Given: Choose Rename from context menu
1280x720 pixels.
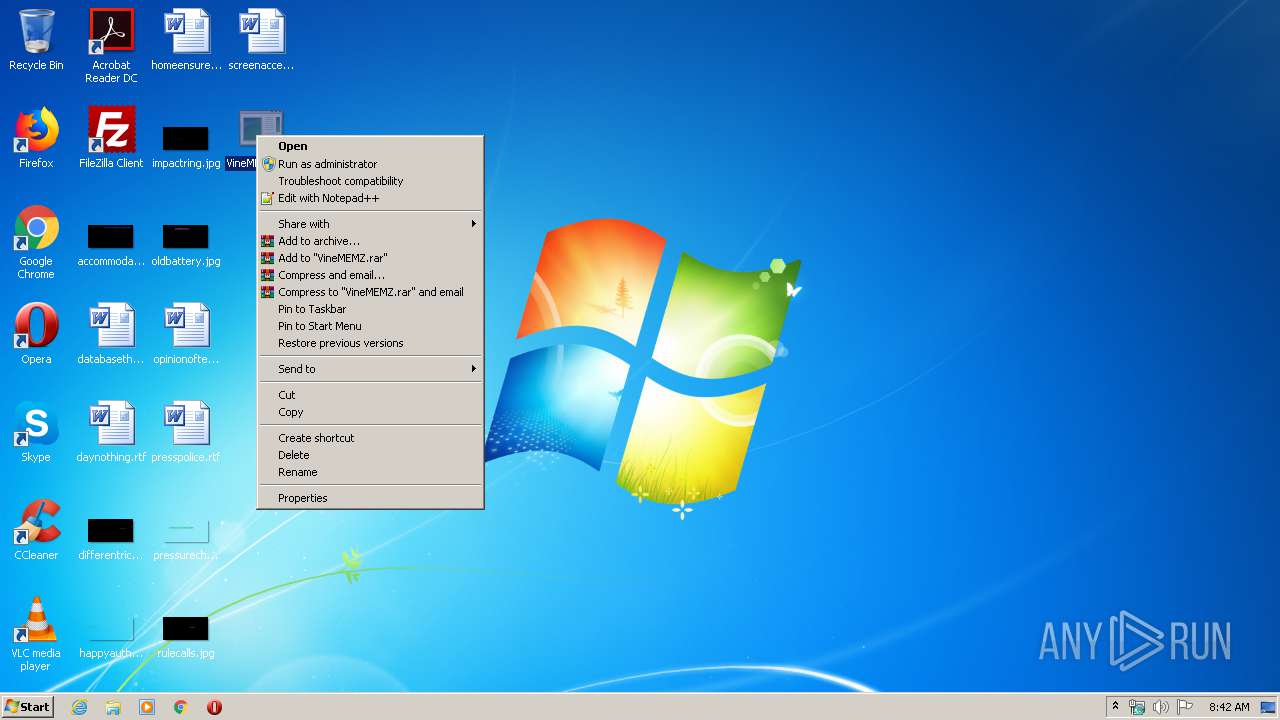Looking at the screenshot, I should click(x=371, y=472).
